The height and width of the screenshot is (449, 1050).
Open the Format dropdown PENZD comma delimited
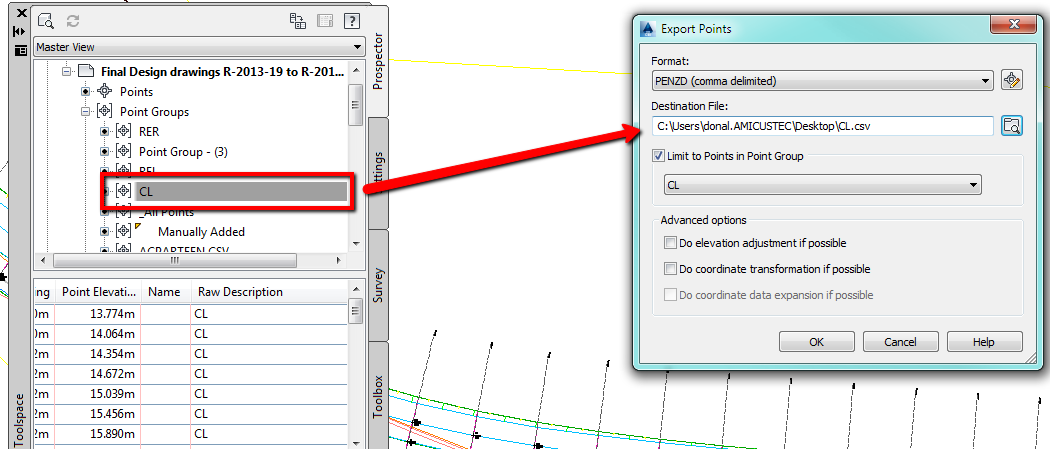[822, 81]
